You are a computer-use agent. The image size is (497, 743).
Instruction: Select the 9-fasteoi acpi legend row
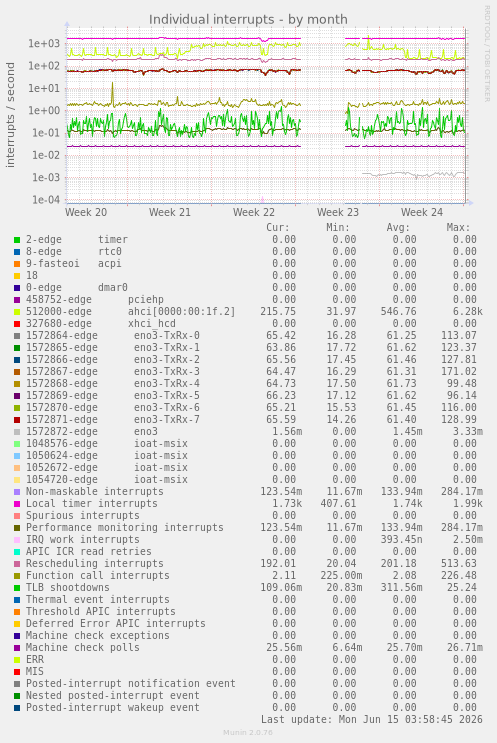pyautogui.click(x=245, y=263)
